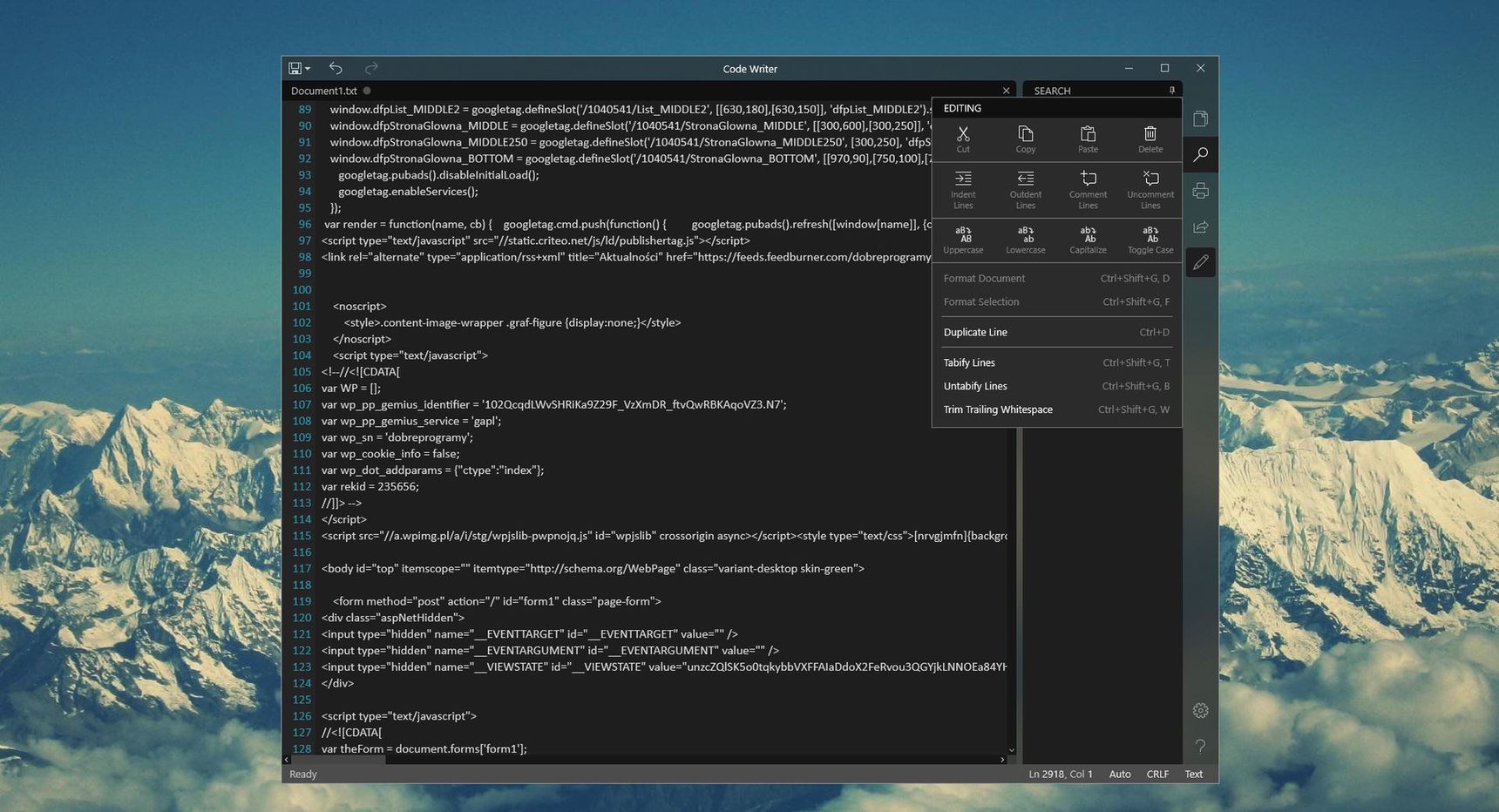
Task: Choose Comment Lines tool
Action: [1088, 189]
